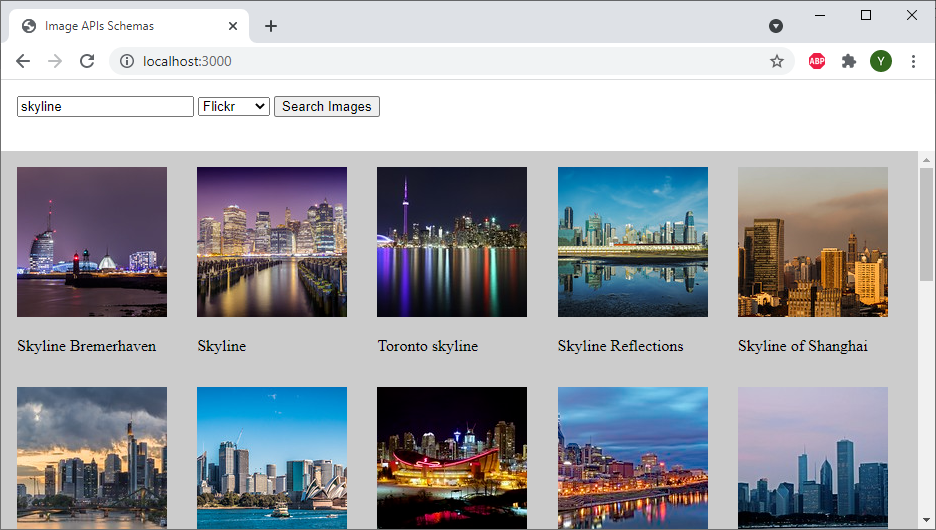This screenshot has width=936, height=530.
Task: Go back to the previous page
Action: coord(23,61)
